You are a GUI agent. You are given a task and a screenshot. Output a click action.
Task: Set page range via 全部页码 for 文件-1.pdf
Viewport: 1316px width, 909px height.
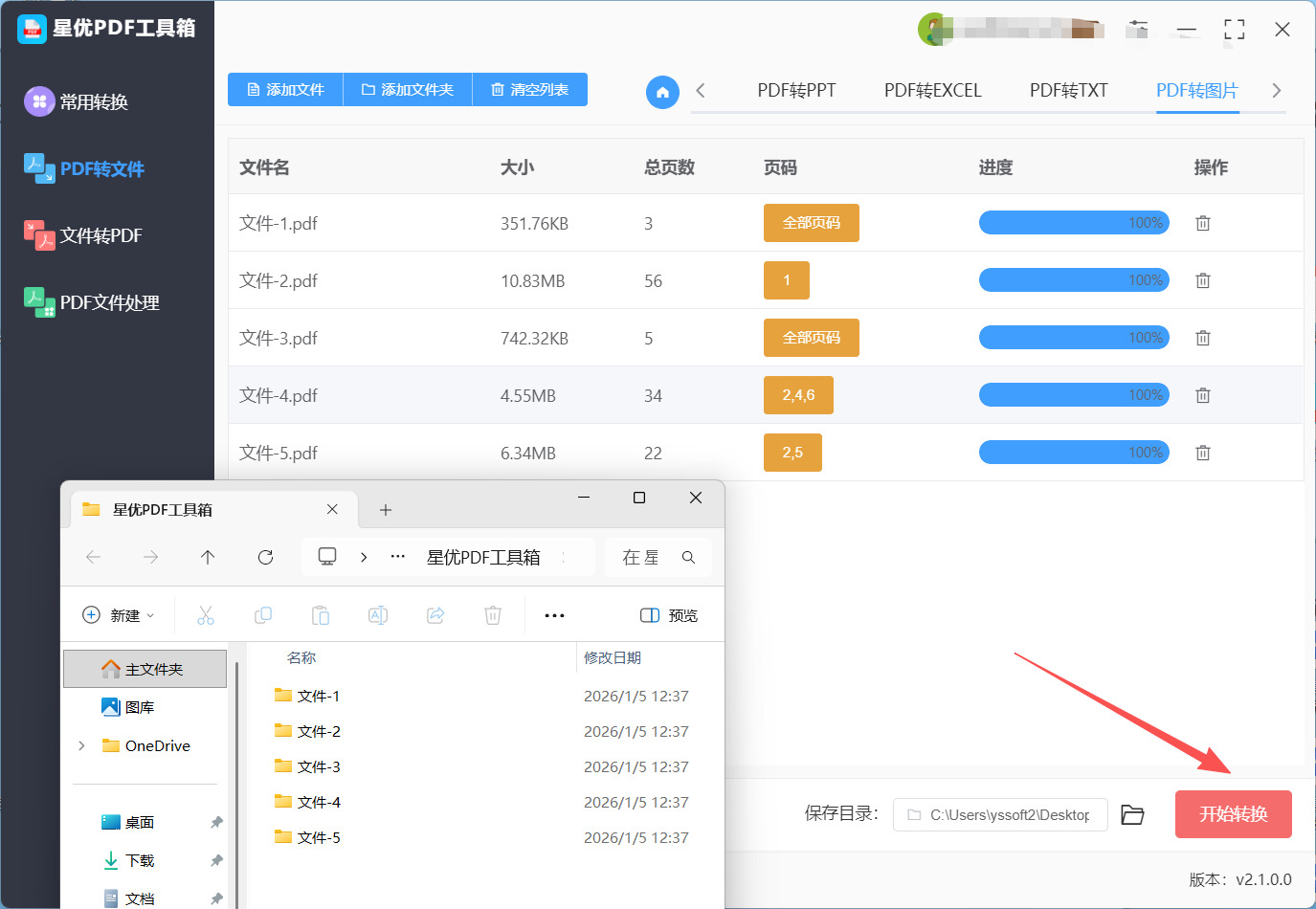point(811,223)
